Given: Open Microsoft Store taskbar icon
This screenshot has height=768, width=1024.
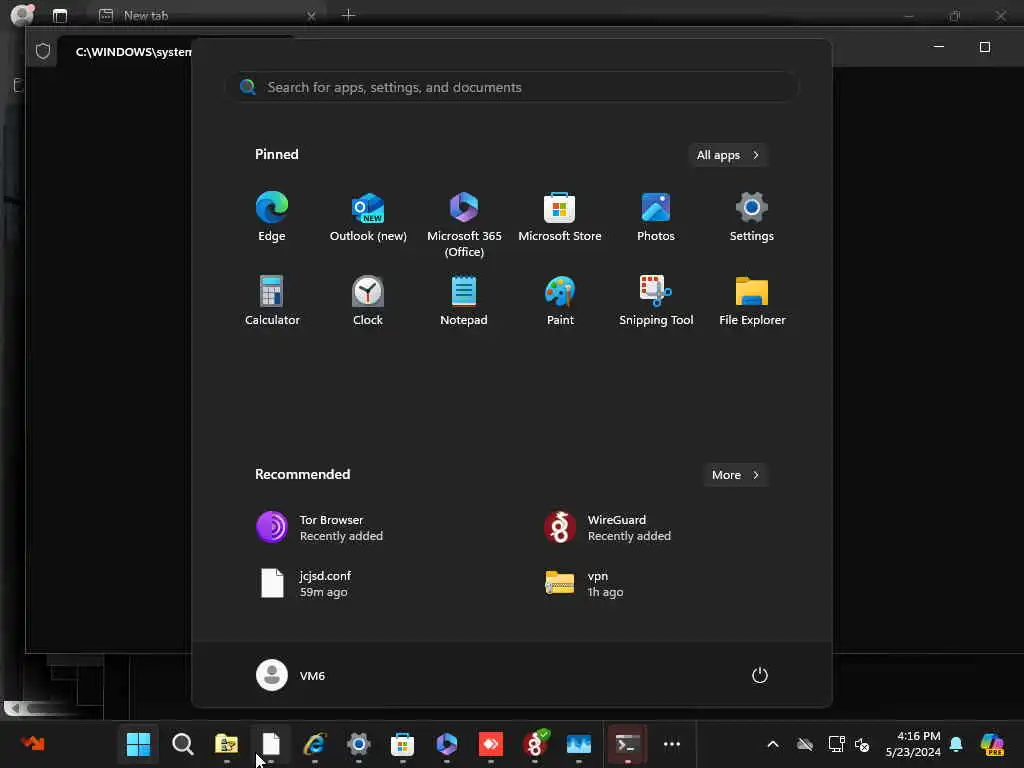Looking at the screenshot, I should (x=402, y=744).
